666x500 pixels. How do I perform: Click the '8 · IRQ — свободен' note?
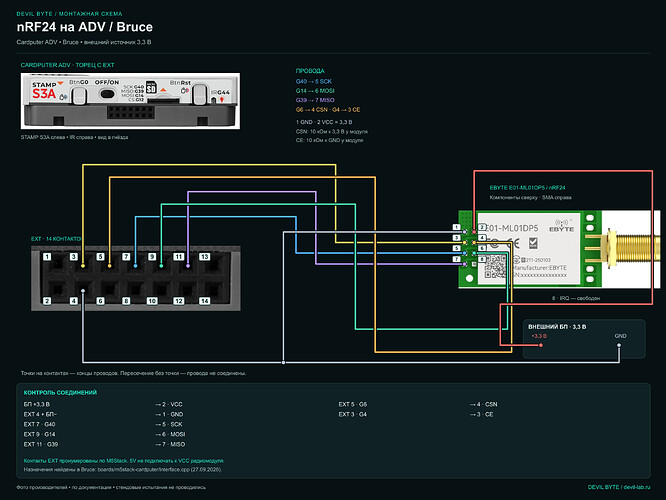(x=576, y=298)
